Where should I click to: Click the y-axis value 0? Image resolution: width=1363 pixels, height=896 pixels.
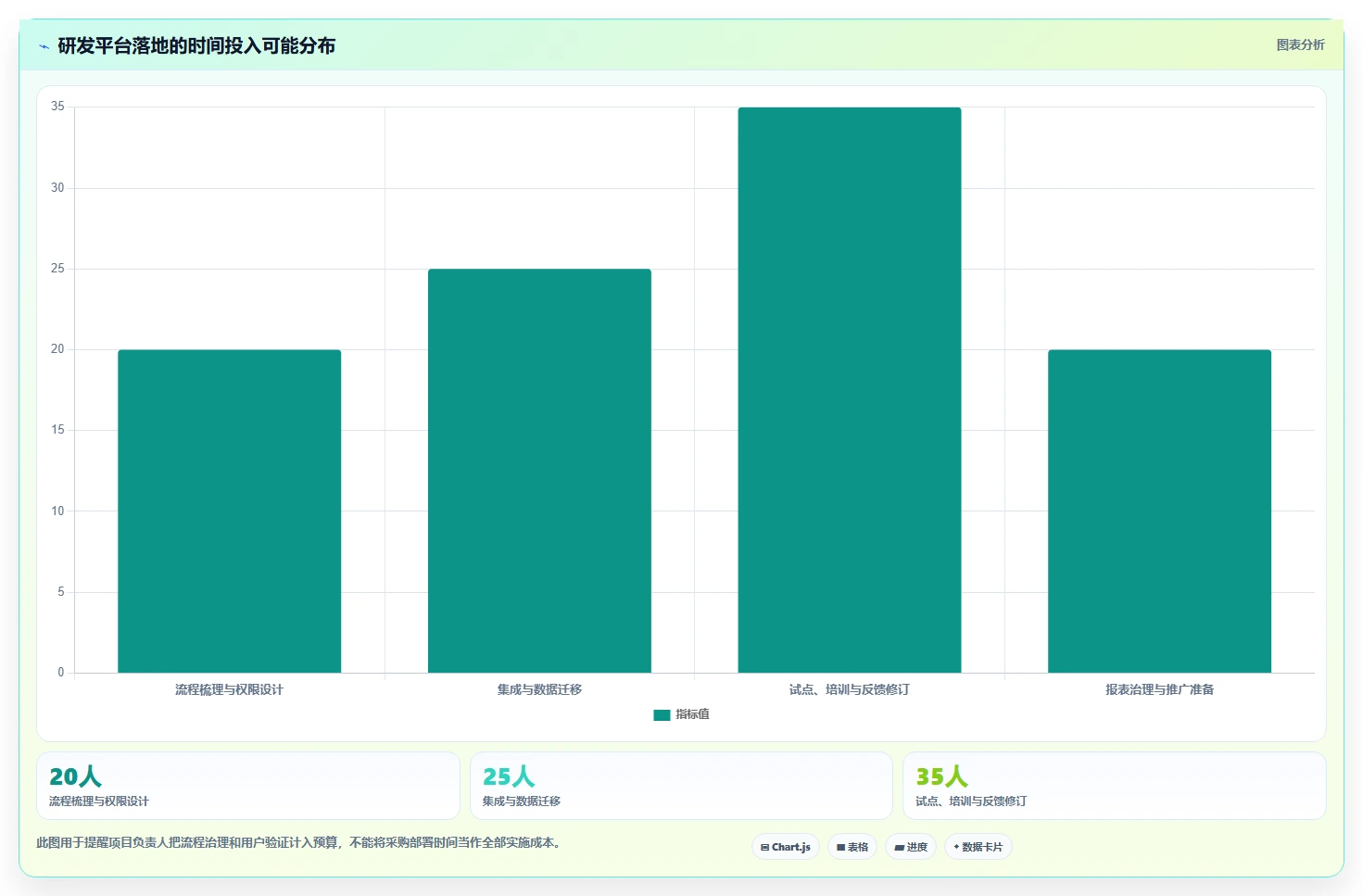pos(61,673)
